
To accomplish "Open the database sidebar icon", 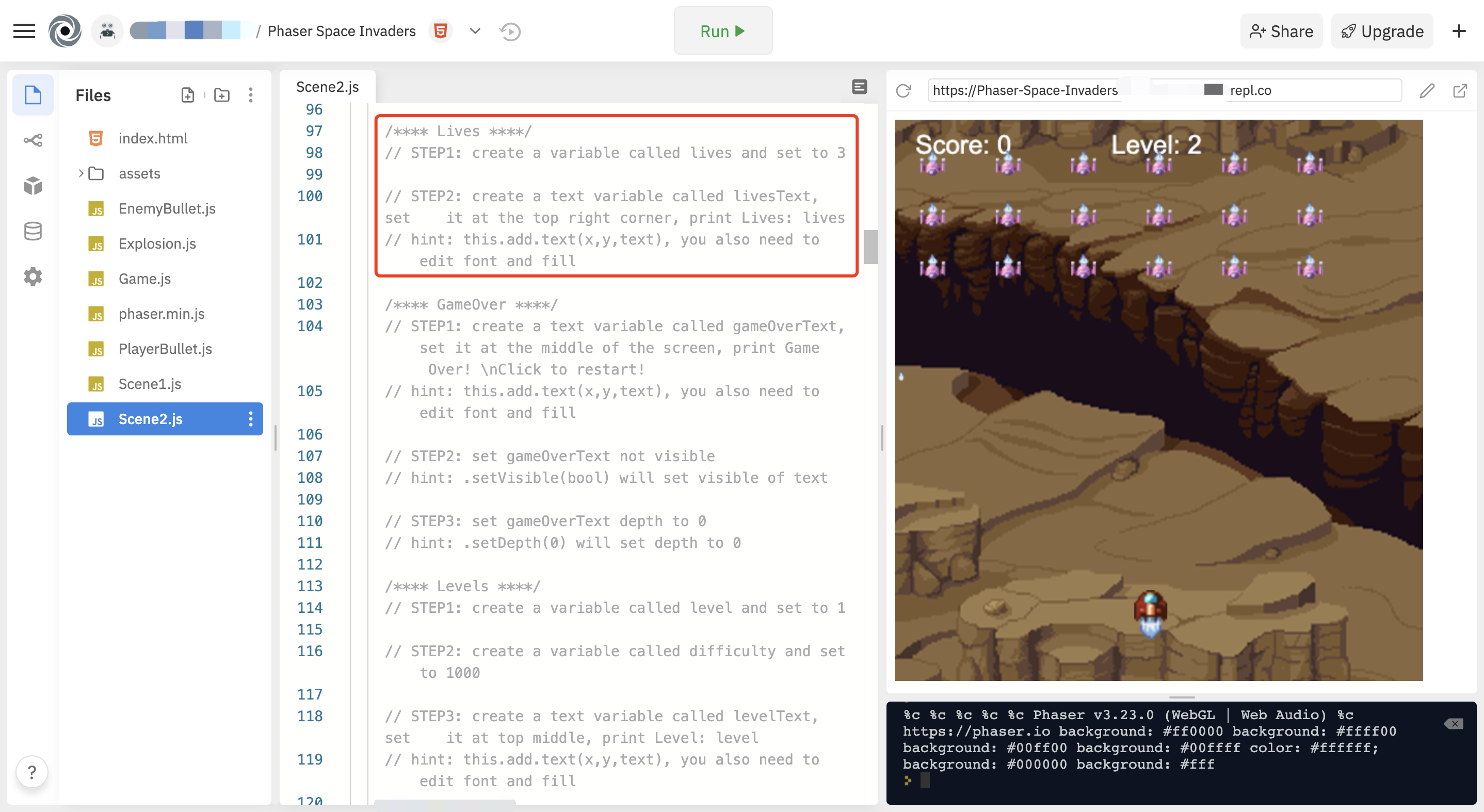I will [x=33, y=231].
